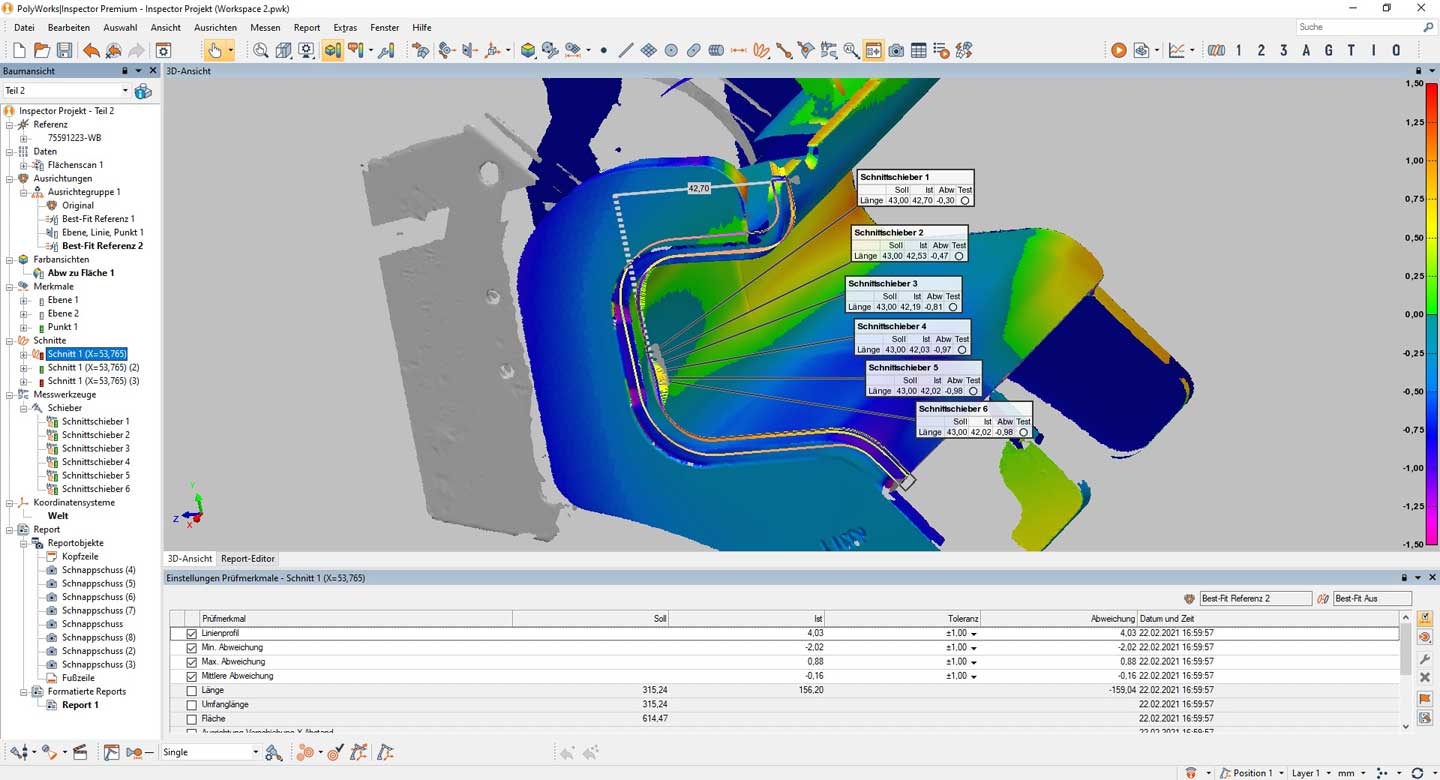This screenshot has height=780, width=1440.
Task: Open a project with the folder icon
Action: [42, 50]
